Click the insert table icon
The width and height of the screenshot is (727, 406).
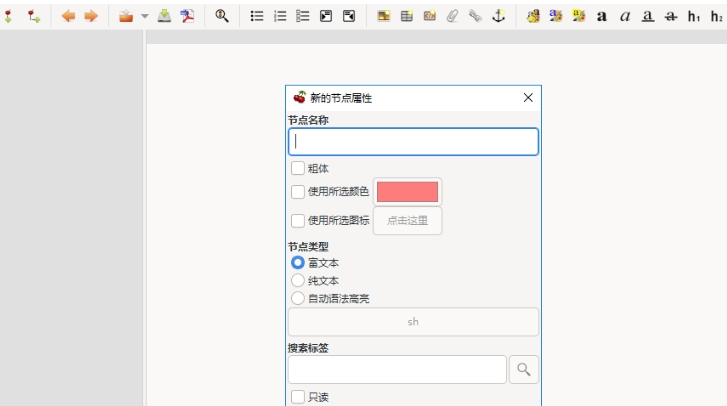pyautogui.click(x=407, y=16)
